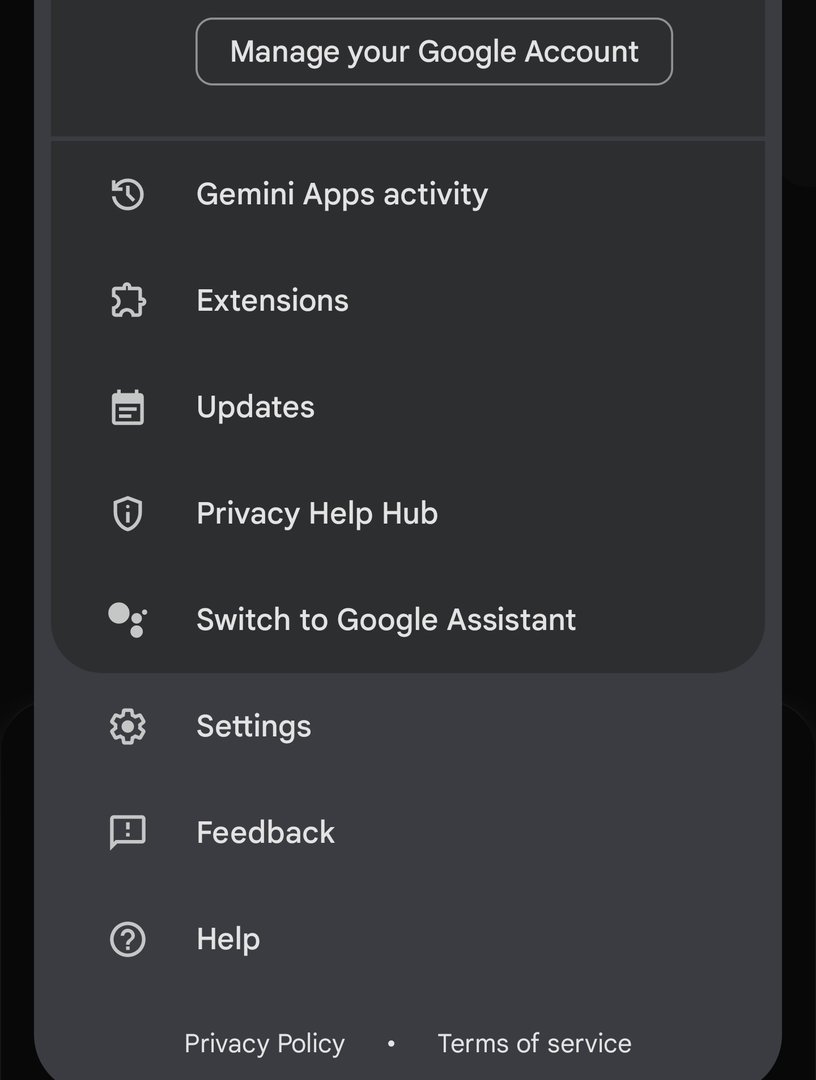Select the Switch to Google Assistant label
This screenshot has height=1080, width=816.
(x=386, y=620)
